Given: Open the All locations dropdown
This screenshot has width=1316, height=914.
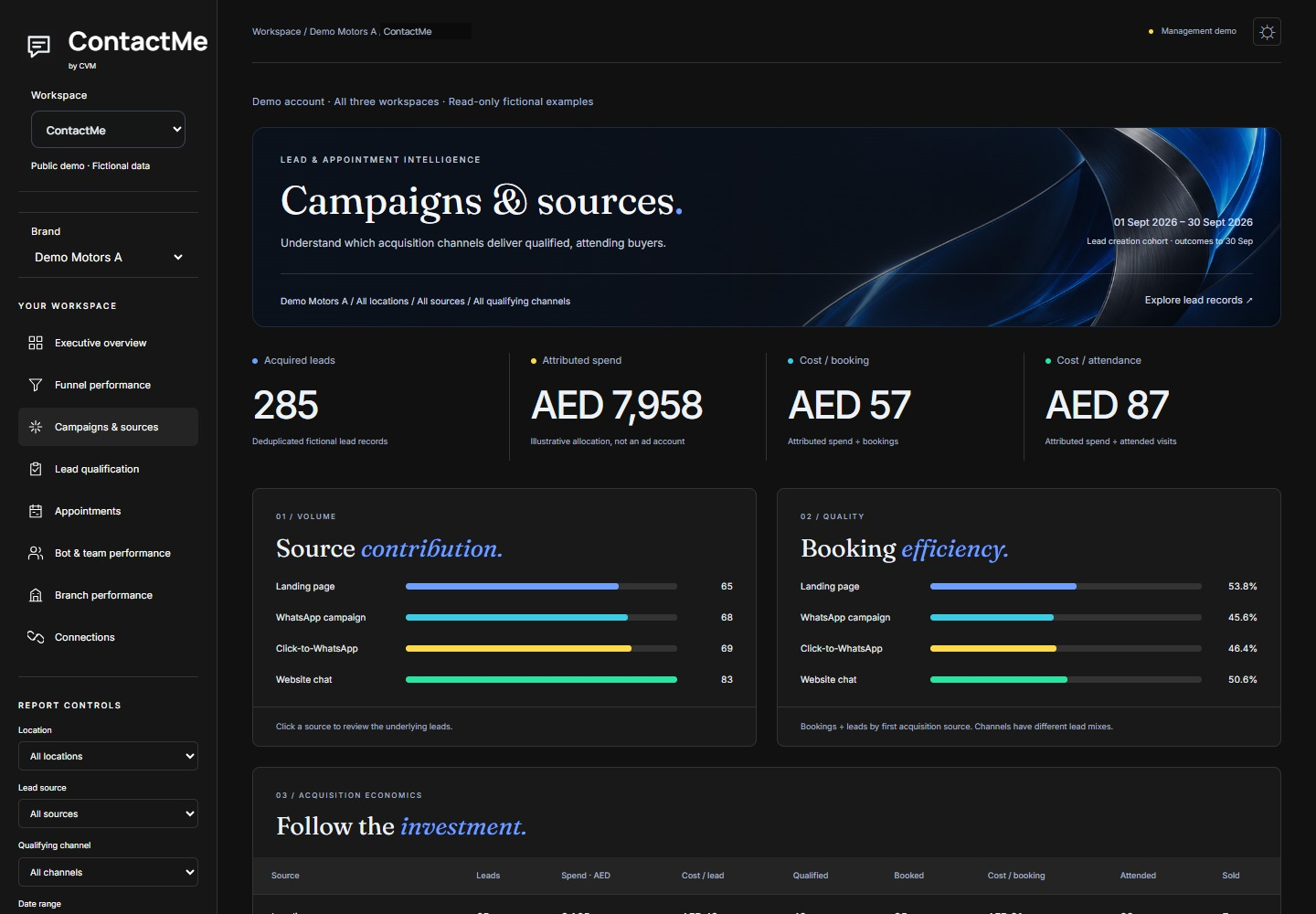Looking at the screenshot, I should coord(108,756).
